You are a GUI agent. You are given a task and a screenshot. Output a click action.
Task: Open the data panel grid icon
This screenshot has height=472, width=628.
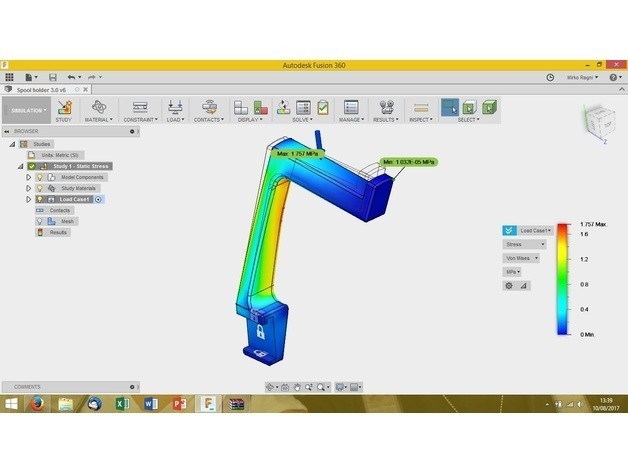(x=9, y=77)
